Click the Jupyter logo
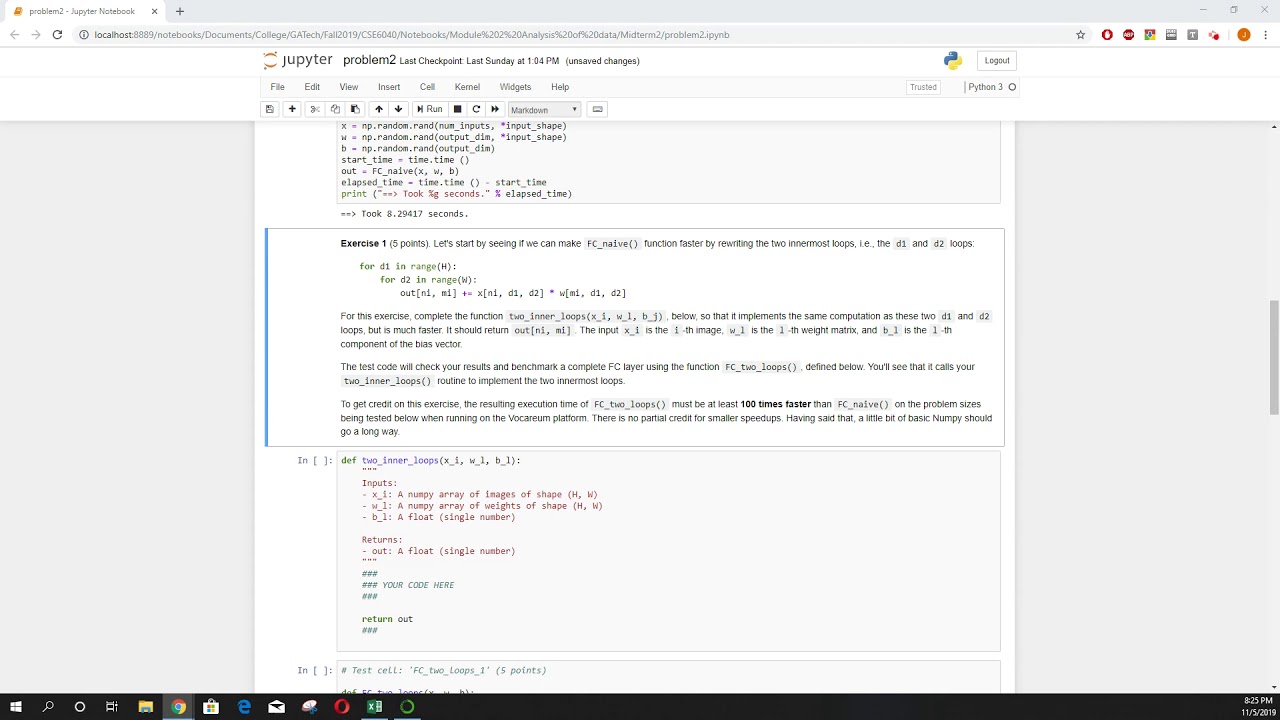This screenshot has width=1280, height=720. pos(297,60)
